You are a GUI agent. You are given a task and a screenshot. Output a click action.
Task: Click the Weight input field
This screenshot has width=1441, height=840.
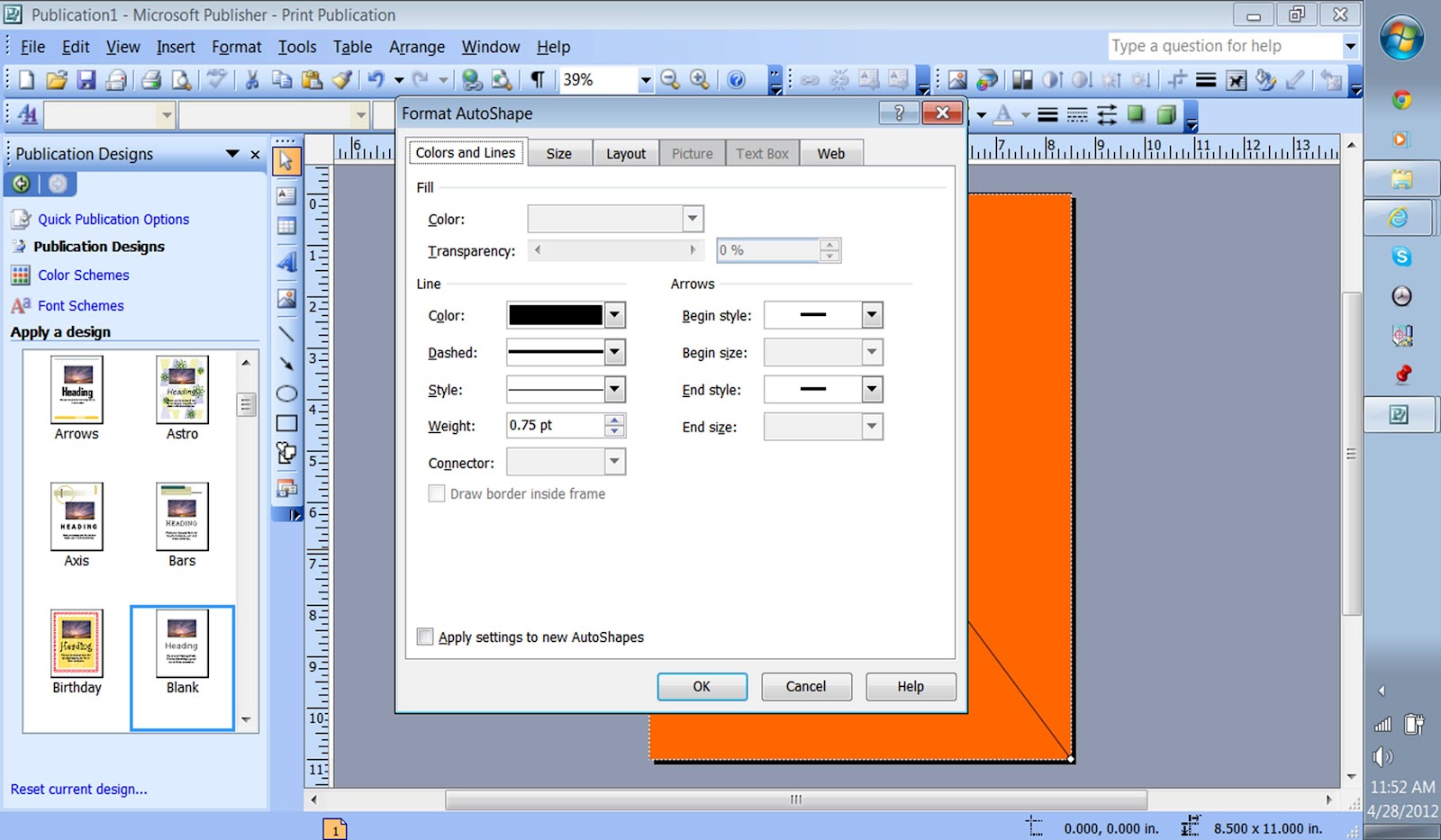[557, 425]
